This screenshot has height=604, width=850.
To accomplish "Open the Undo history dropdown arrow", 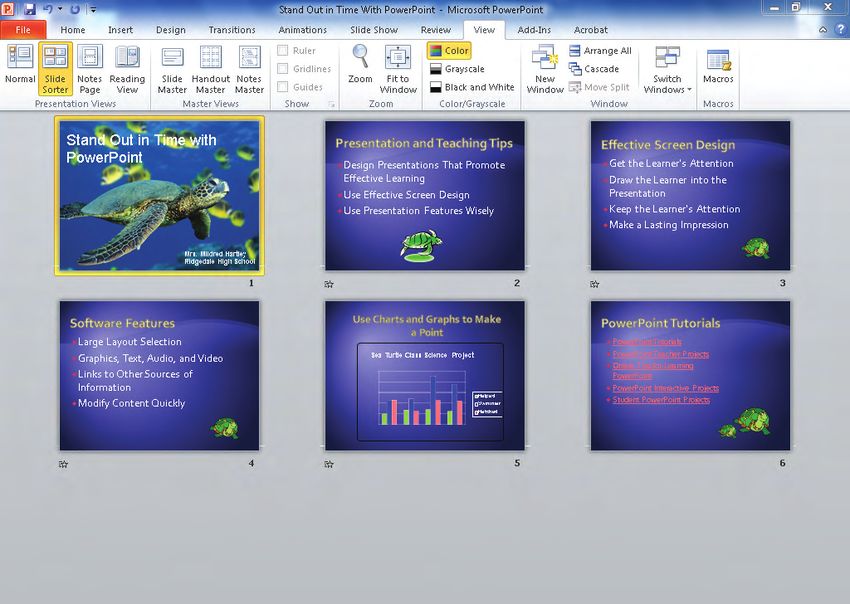I will pyautogui.click(x=60, y=9).
